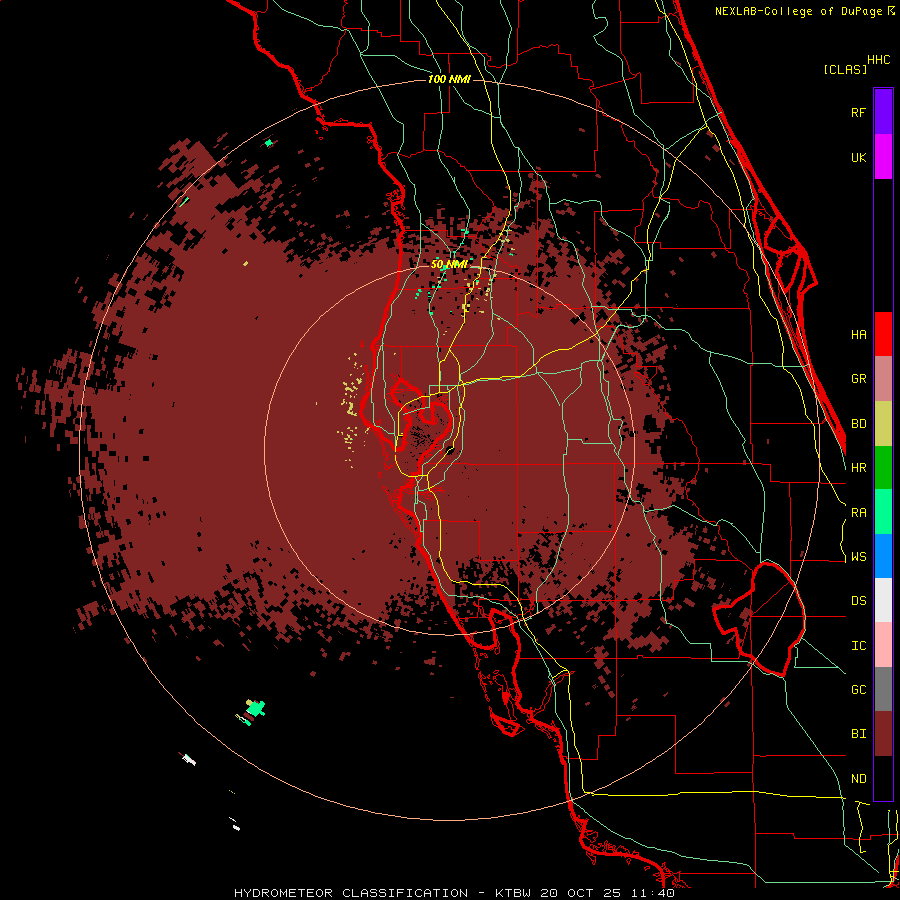
Task: Click the "UK" legend label
Action: (859, 158)
